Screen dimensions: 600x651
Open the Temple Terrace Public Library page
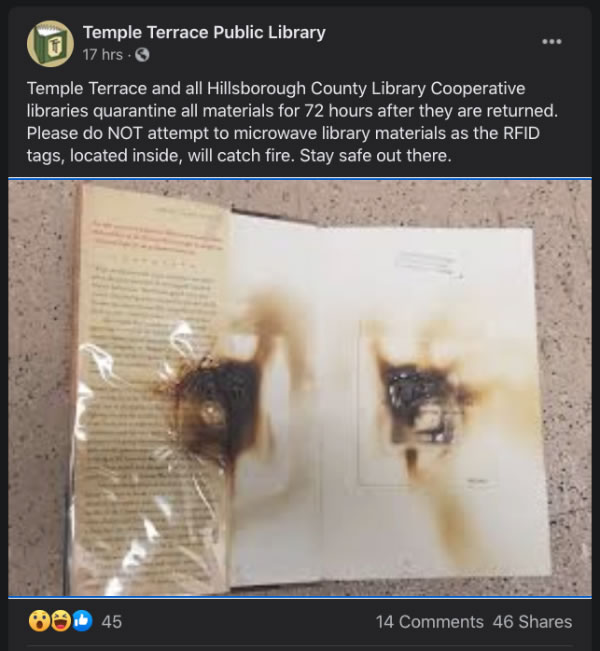pyautogui.click(x=204, y=32)
